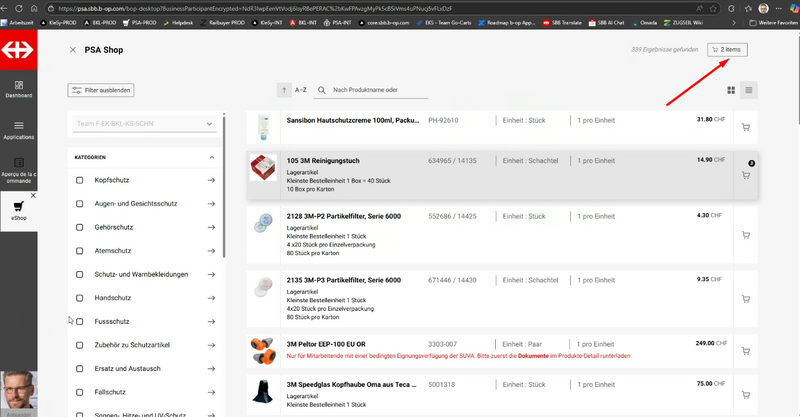Add Sansibon Hautschutzcreme to cart

click(x=746, y=127)
